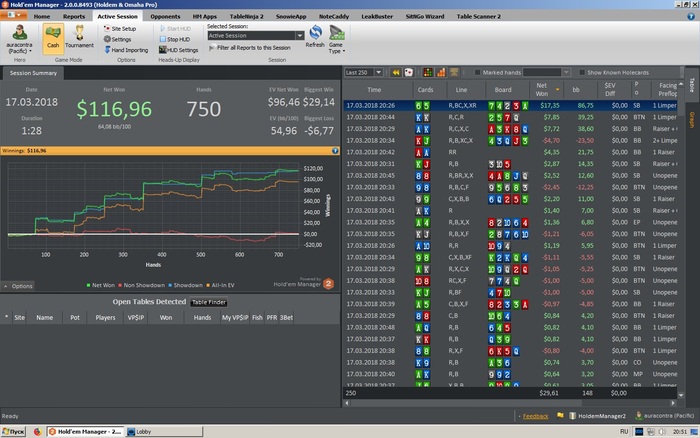Click the colored grid view icon
700x438 pixels.
point(428,72)
